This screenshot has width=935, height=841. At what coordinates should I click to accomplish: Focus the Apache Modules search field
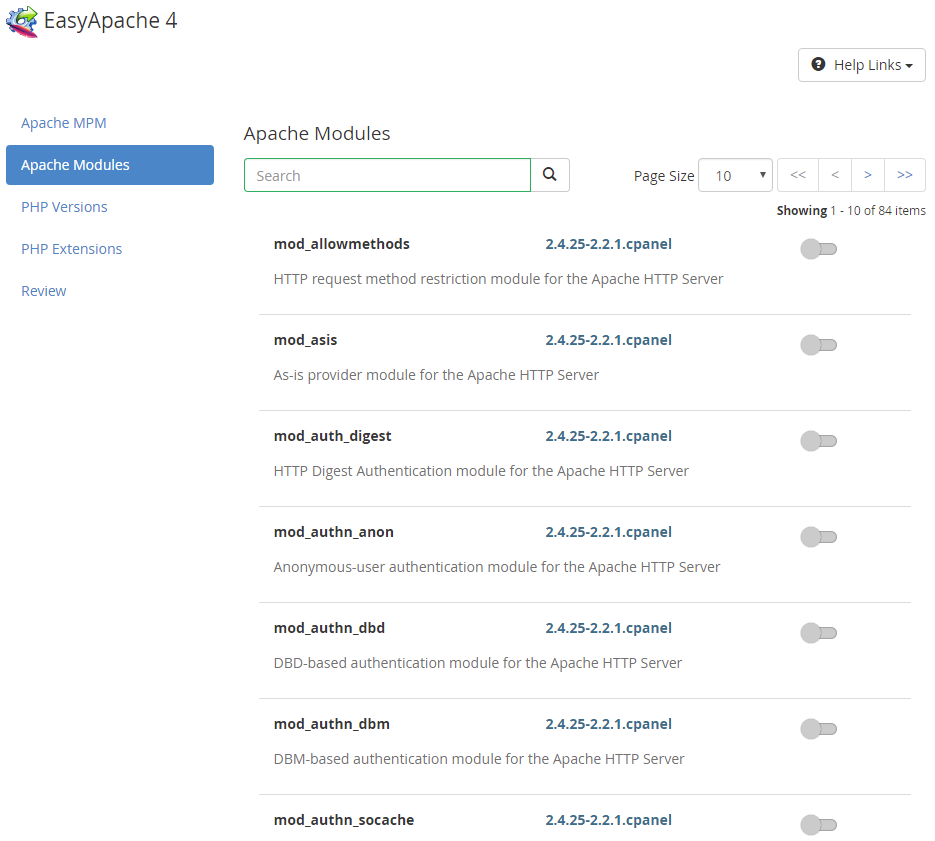click(387, 175)
